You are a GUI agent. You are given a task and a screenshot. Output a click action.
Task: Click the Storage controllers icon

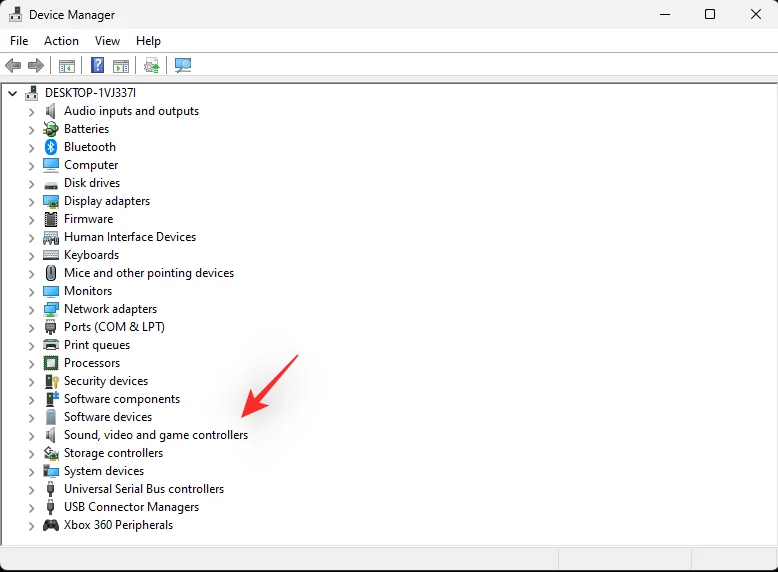(x=51, y=453)
